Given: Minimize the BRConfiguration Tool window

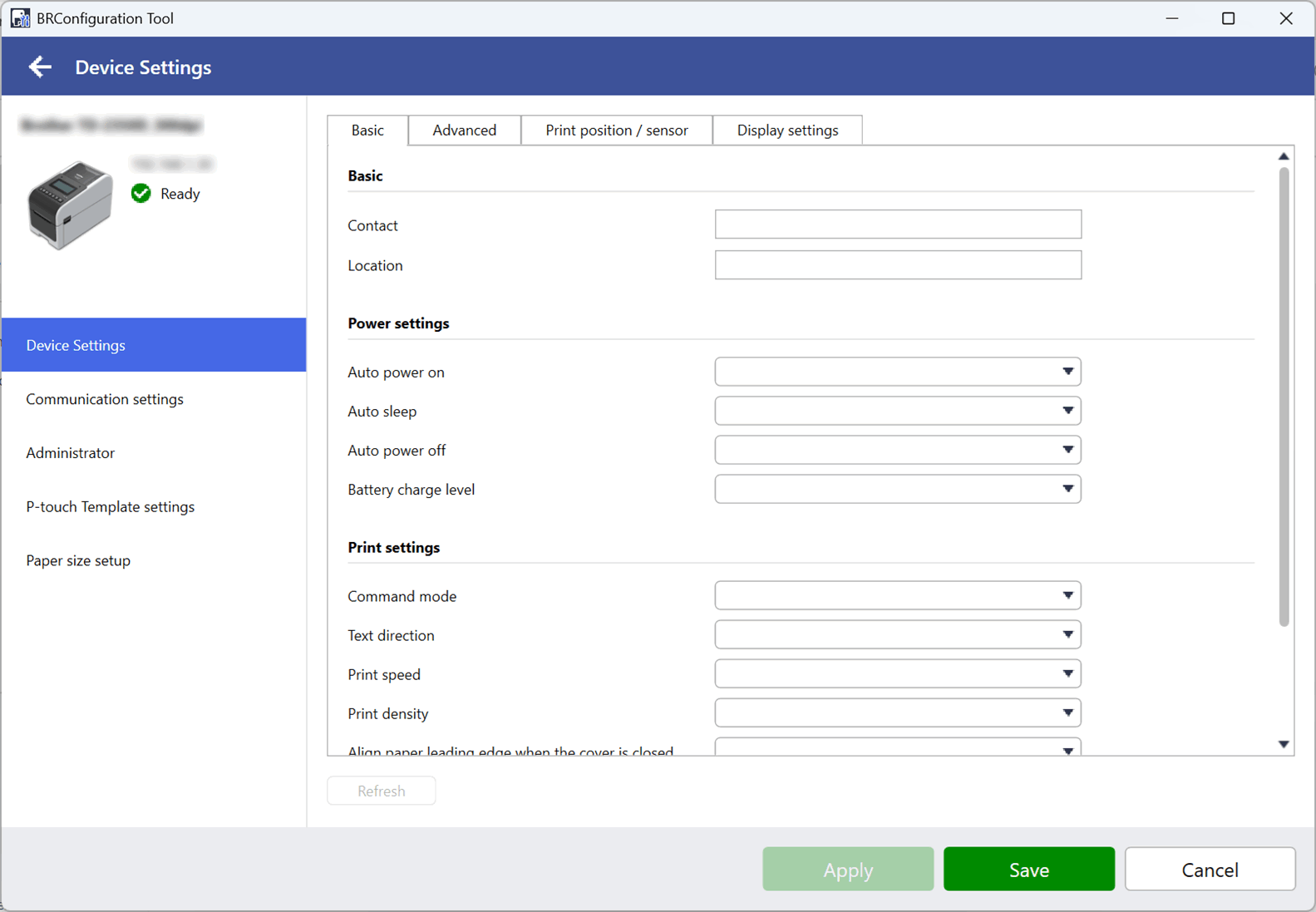Looking at the screenshot, I should (1172, 18).
